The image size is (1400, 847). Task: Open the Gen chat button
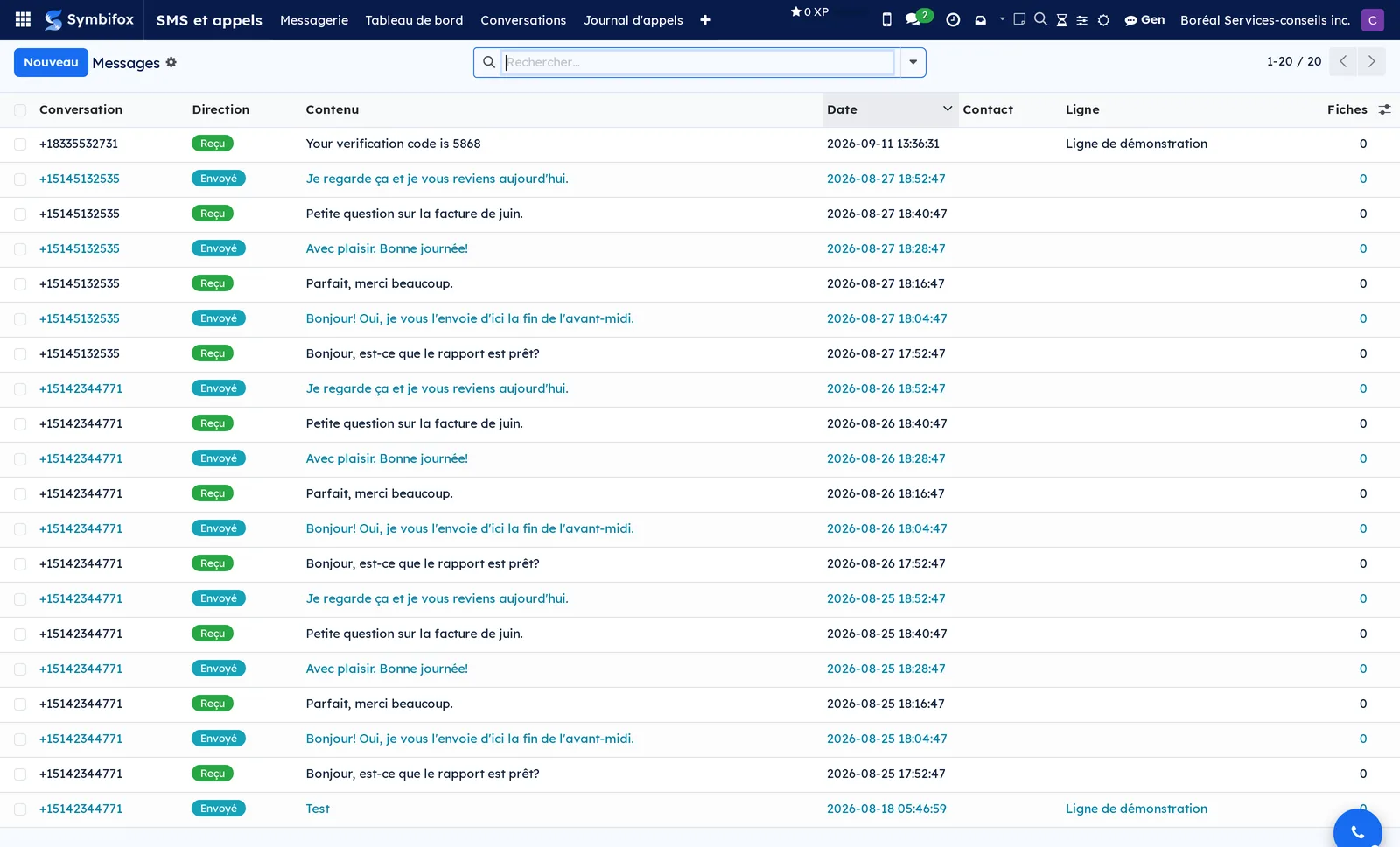tap(1144, 19)
